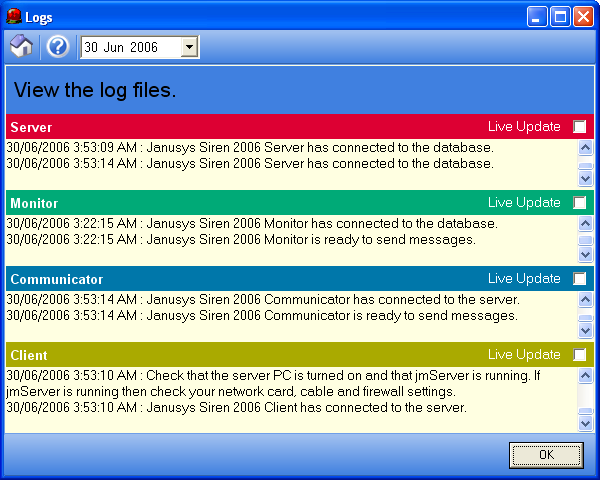Enable Live Update for Monitor log

click(x=579, y=202)
